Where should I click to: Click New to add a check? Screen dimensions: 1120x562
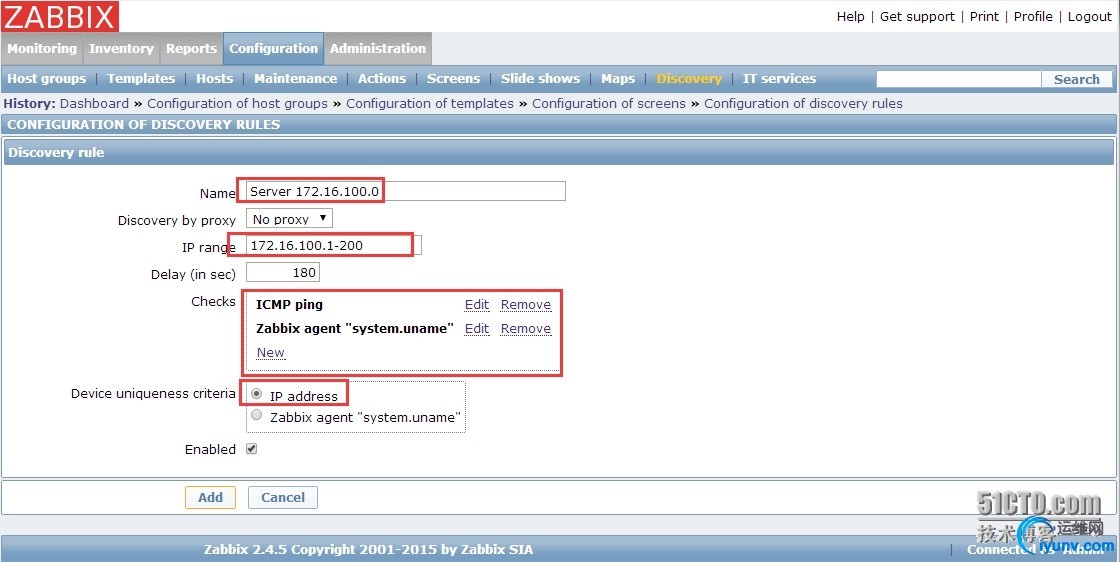tap(271, 353)
